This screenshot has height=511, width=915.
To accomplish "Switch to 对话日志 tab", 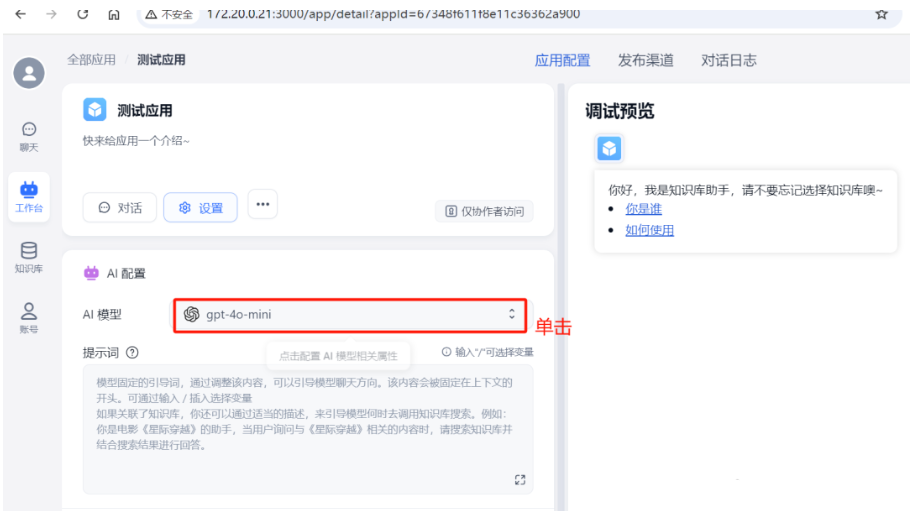I will point(728,60).
